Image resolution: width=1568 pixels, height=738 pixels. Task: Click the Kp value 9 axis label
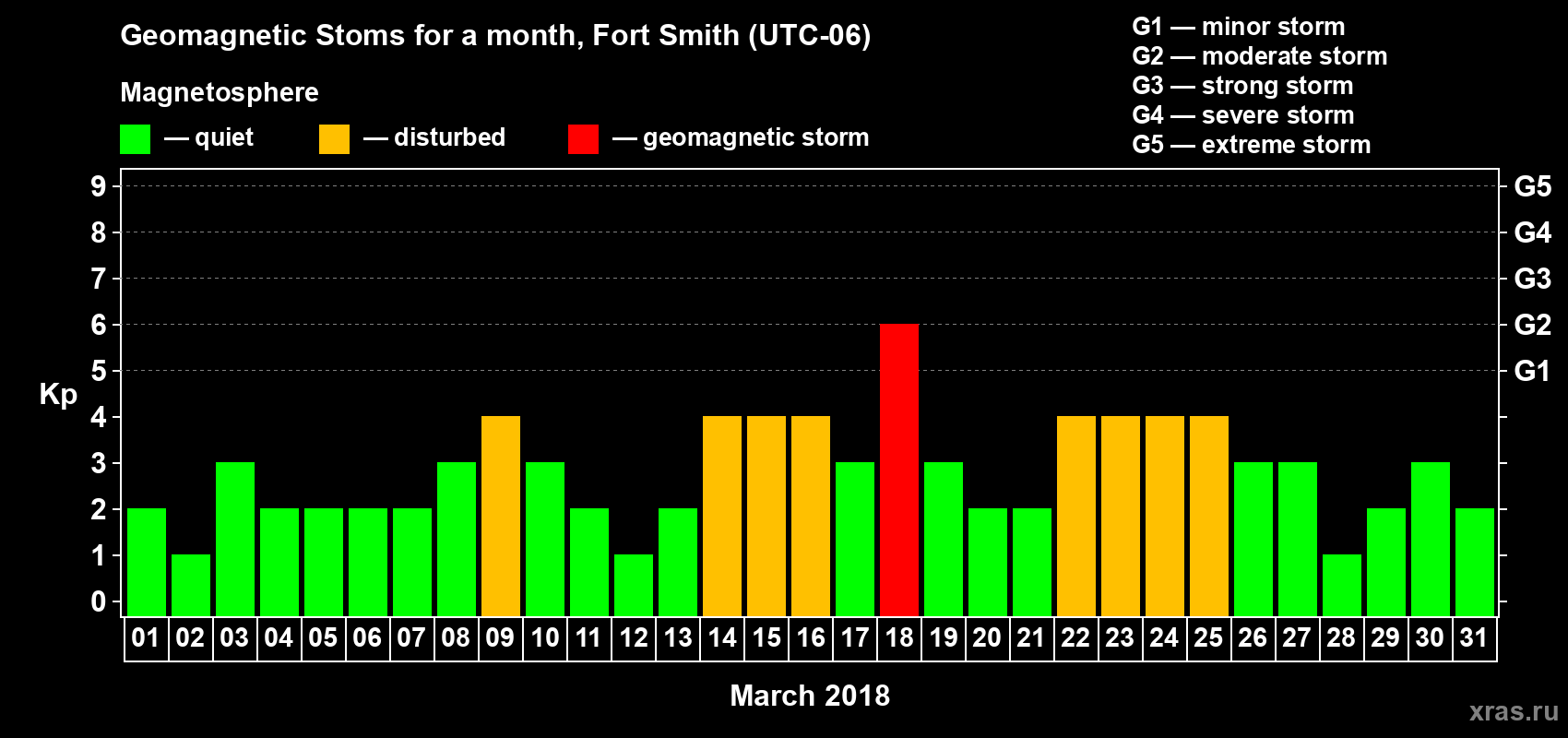99,186
